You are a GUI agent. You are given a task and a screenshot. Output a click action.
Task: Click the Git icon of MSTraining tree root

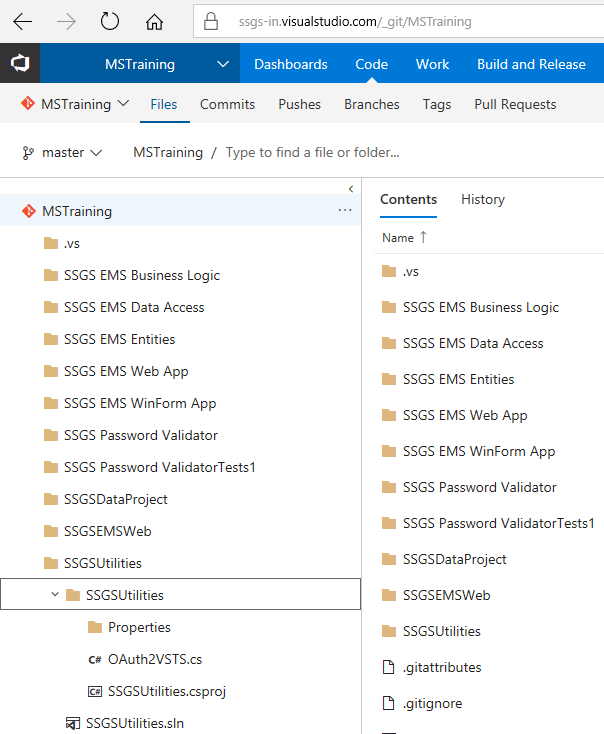[x=29, y=211]
